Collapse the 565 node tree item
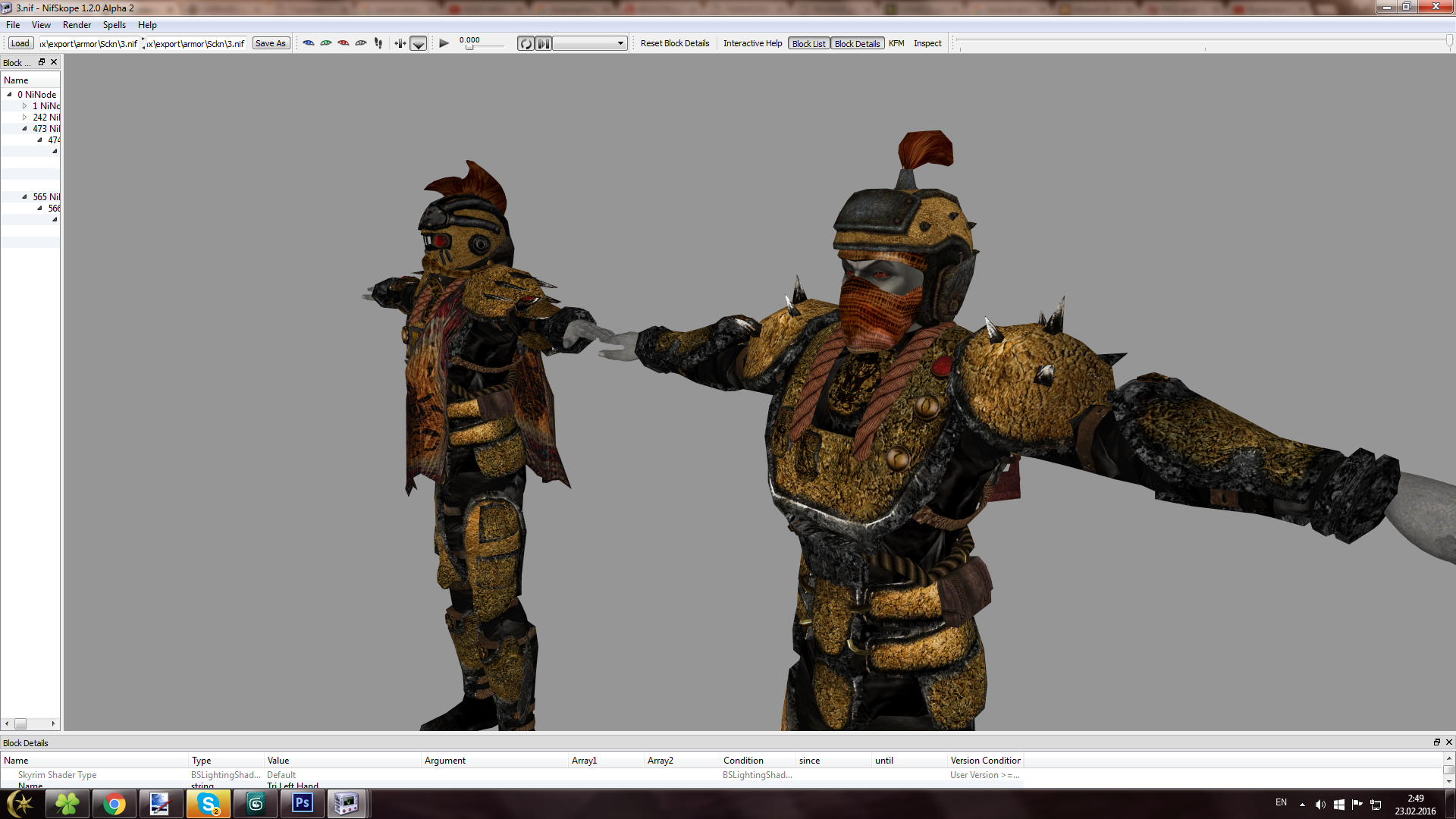The width and height of the screenshot is (1456, 819). coord(24,197)
